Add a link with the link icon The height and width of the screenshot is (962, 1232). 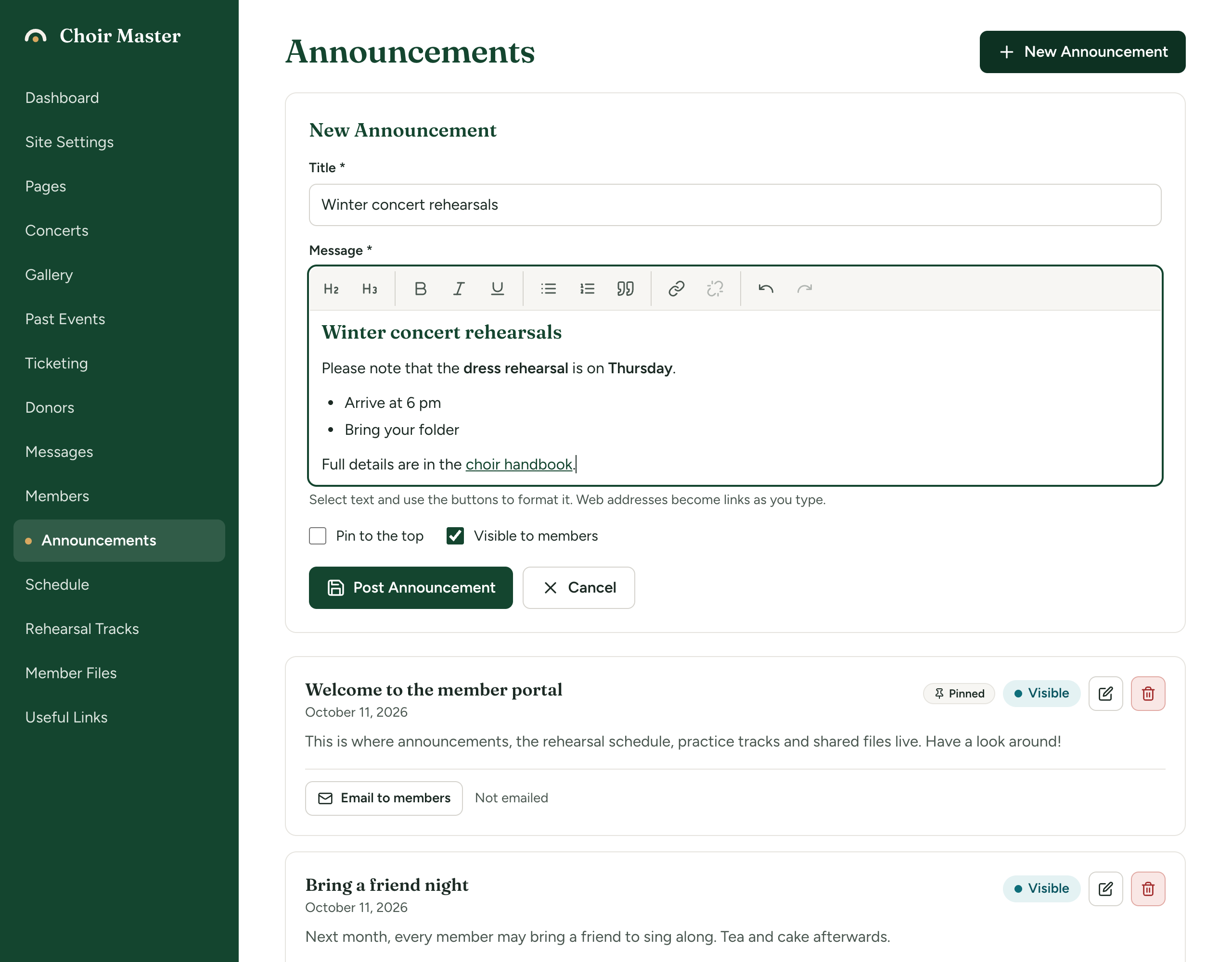tap(676, 289)
